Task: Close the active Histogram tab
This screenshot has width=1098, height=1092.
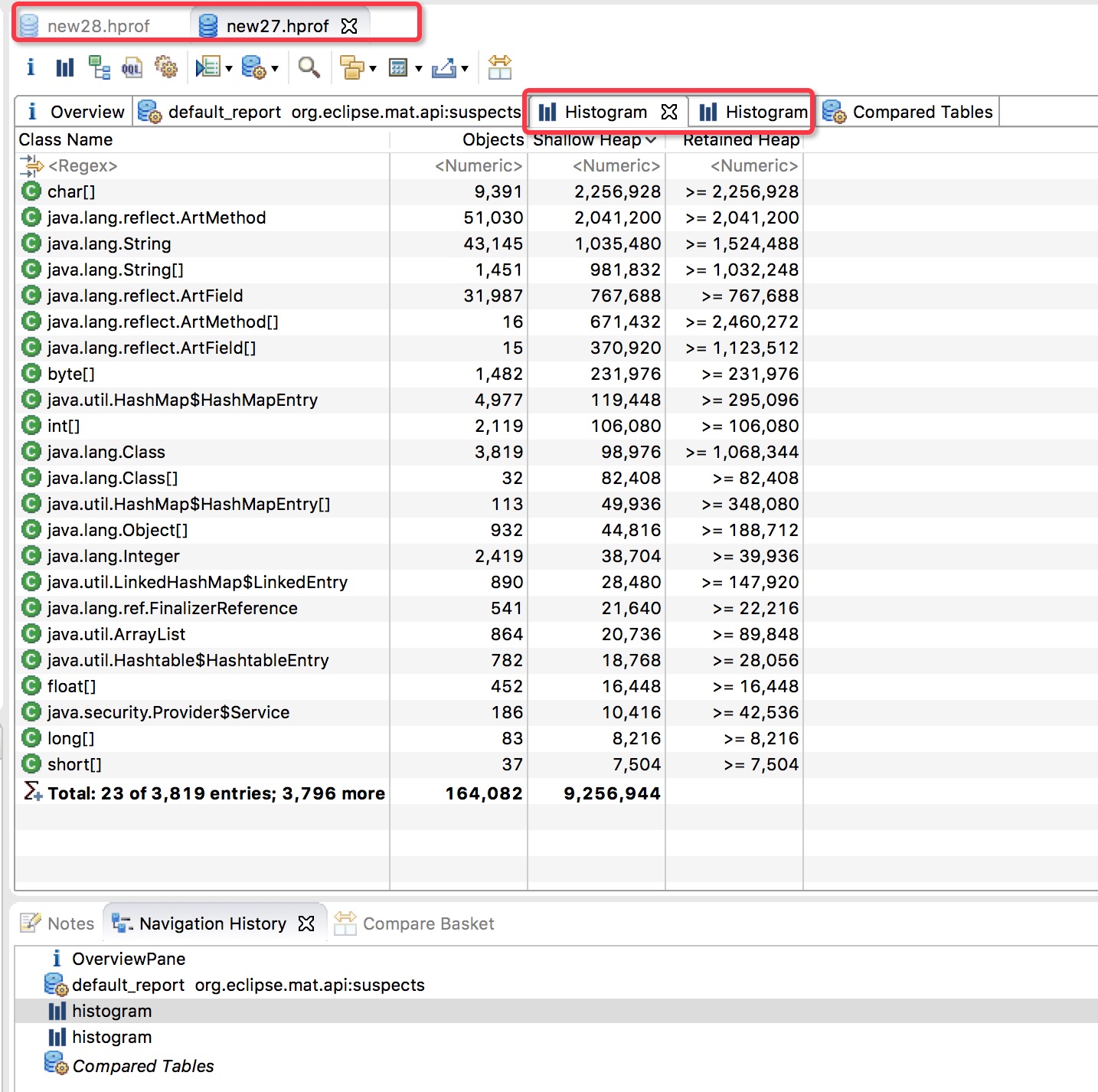Action: (669, 112)
